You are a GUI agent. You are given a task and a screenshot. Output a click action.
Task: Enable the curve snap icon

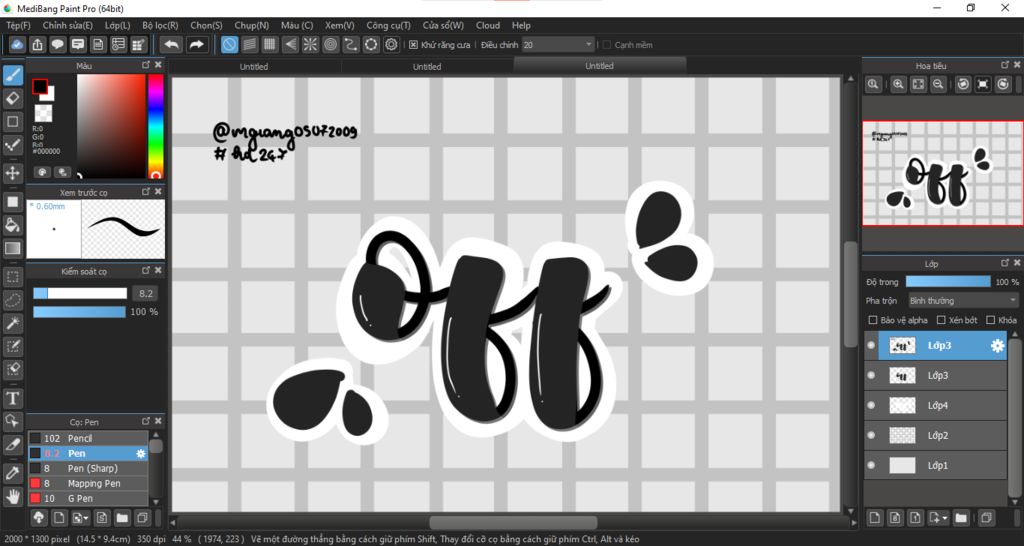(x=351, y=44)
